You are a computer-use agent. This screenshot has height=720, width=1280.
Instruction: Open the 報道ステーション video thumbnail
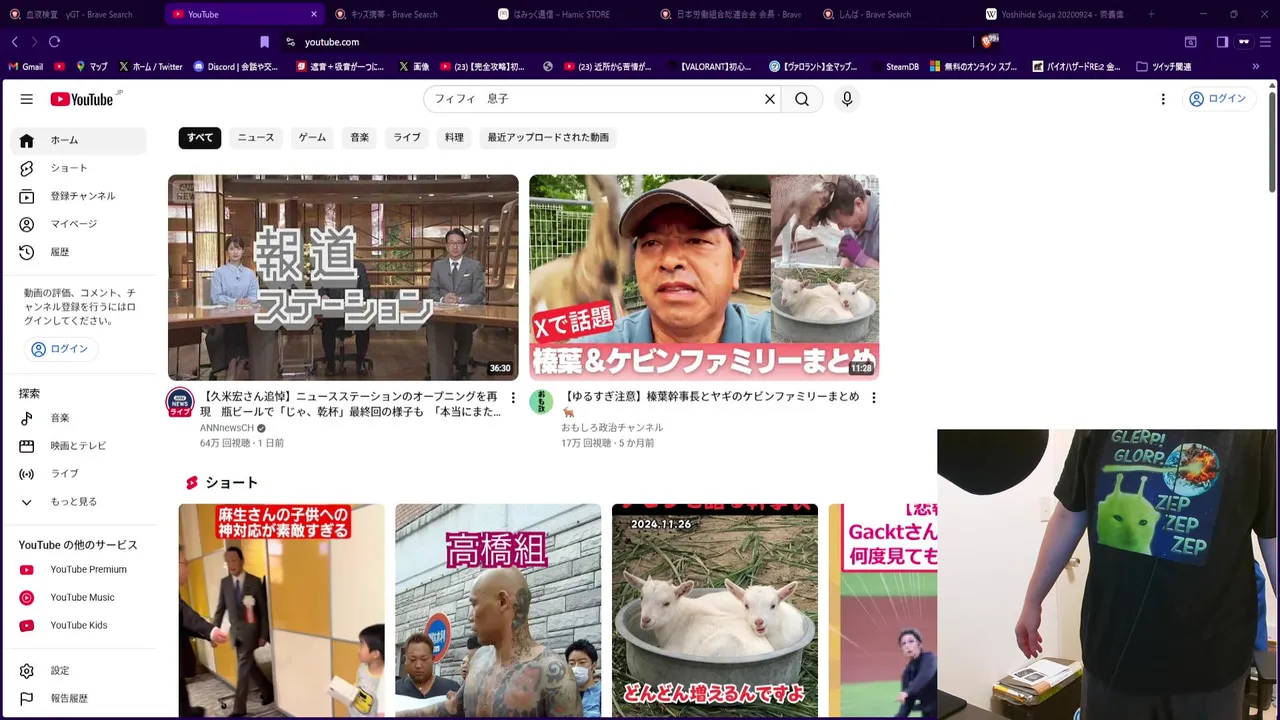[343, 277]
